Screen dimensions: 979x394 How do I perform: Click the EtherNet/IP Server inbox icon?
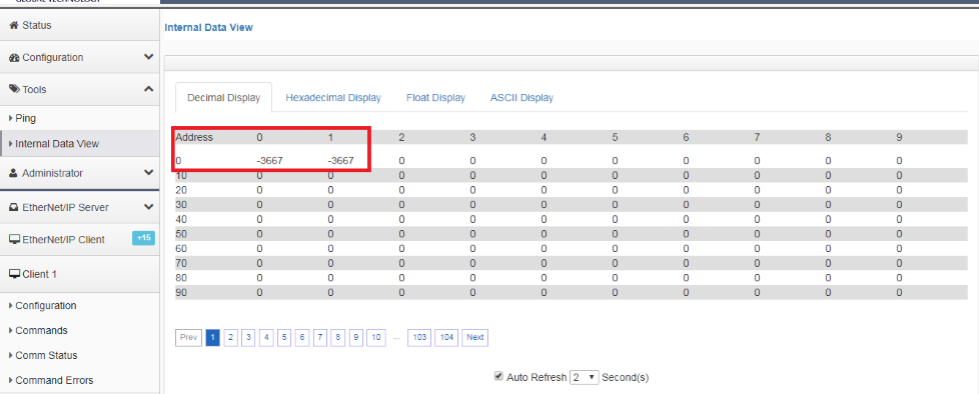pos(14,207)
